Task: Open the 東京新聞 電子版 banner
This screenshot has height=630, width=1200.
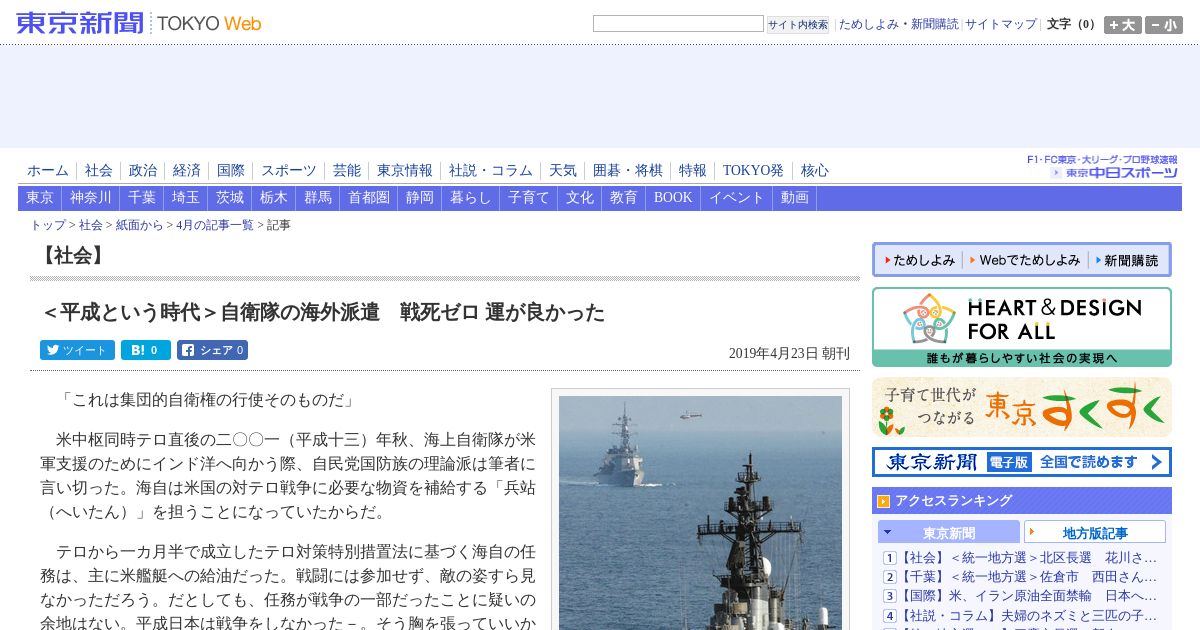Action: point(1021,462)
